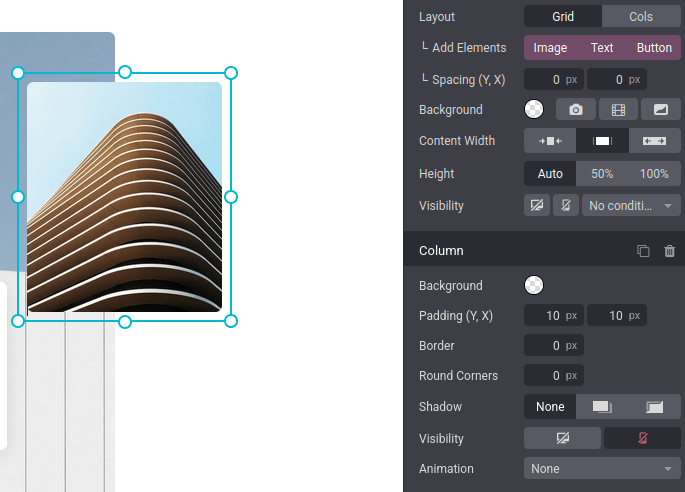This screenshot has width=685, height=492.
Task: Add a Text element
Action: coord(602,48)
